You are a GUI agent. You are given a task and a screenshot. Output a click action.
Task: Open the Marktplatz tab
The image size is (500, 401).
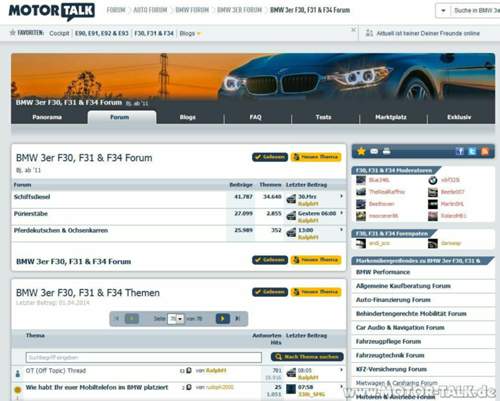391,117
